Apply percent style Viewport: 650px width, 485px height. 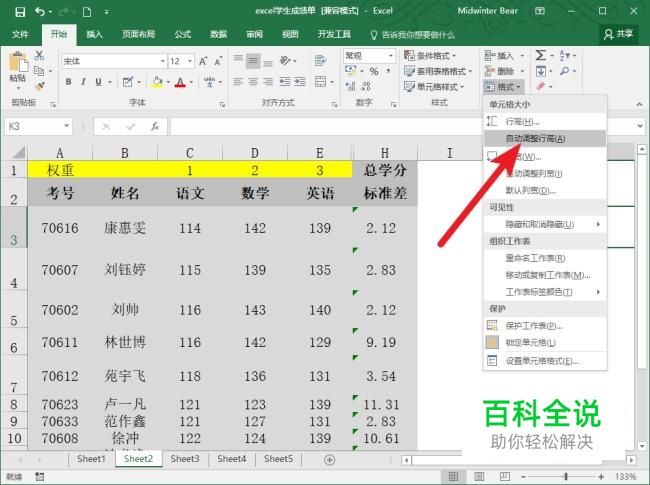374,71
